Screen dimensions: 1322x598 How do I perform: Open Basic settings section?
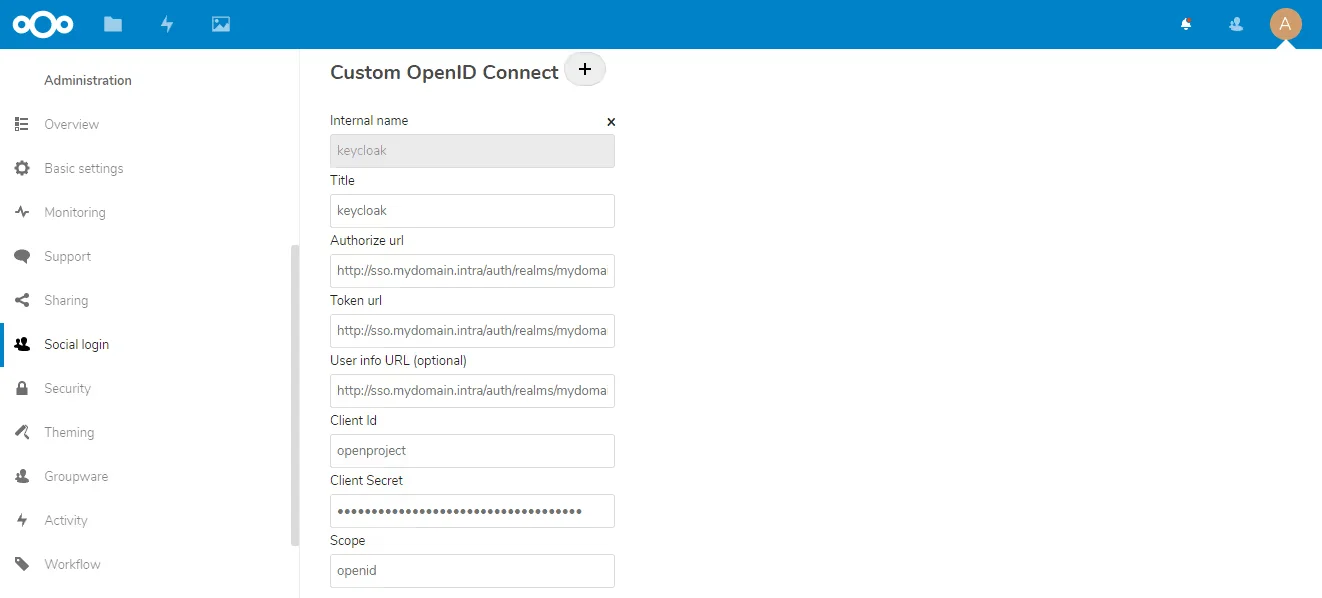83,168
